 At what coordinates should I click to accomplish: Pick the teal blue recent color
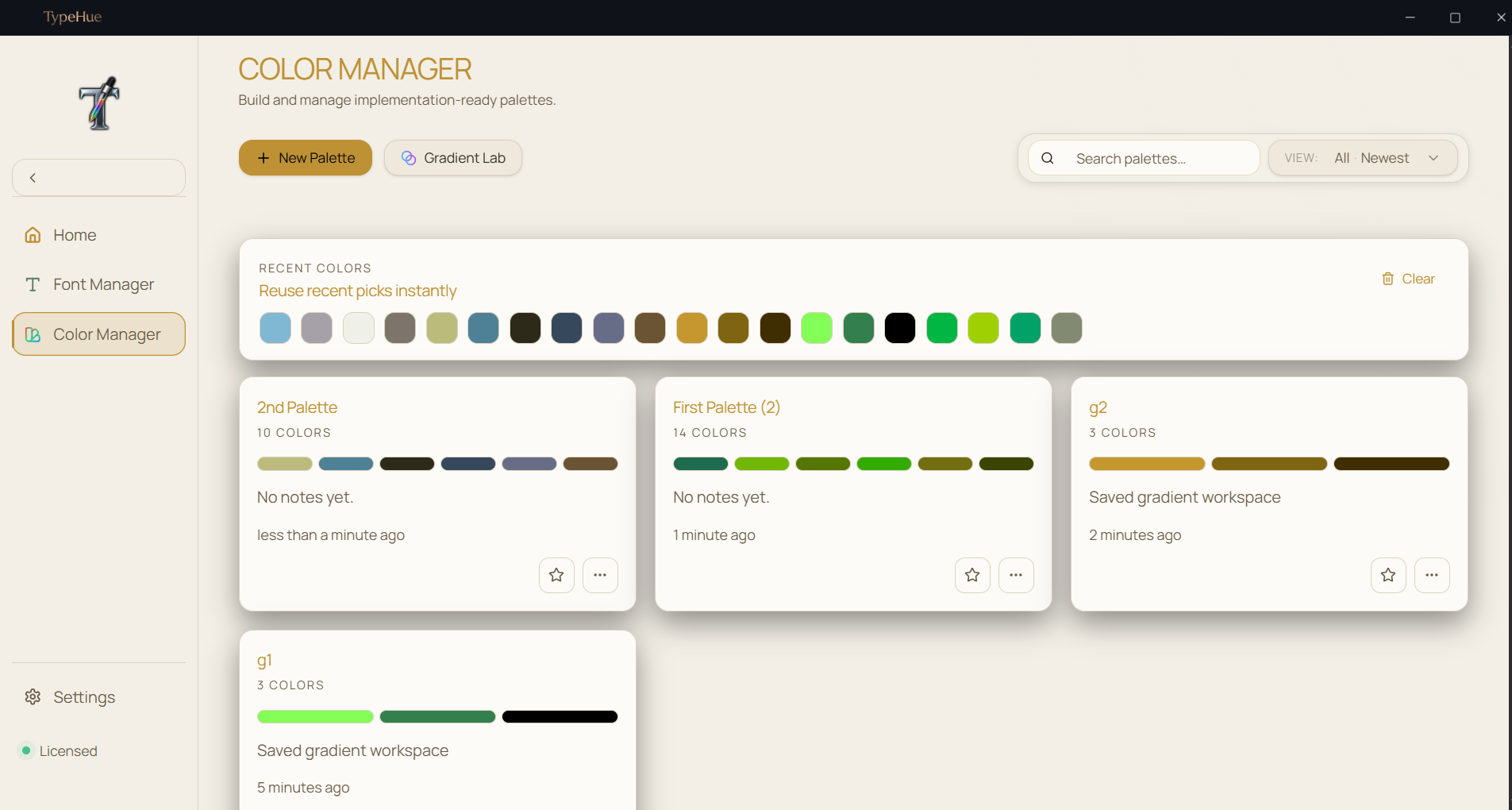483,328
